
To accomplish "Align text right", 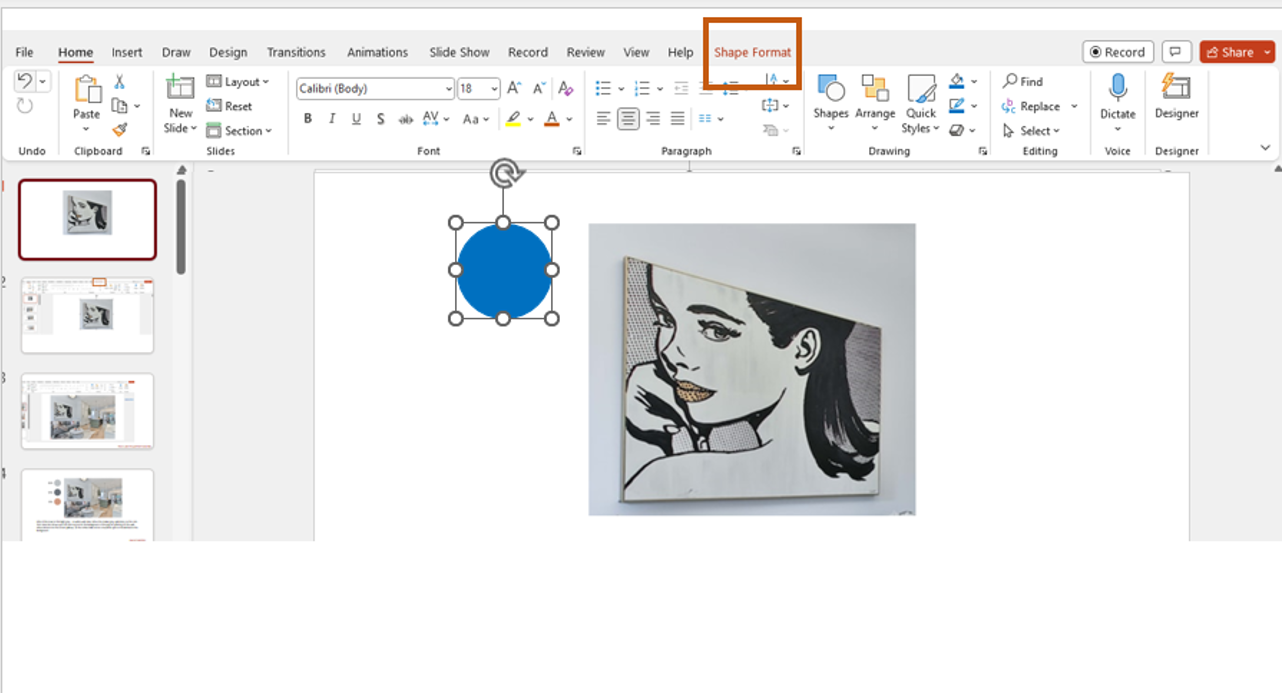I will (653, 119).
